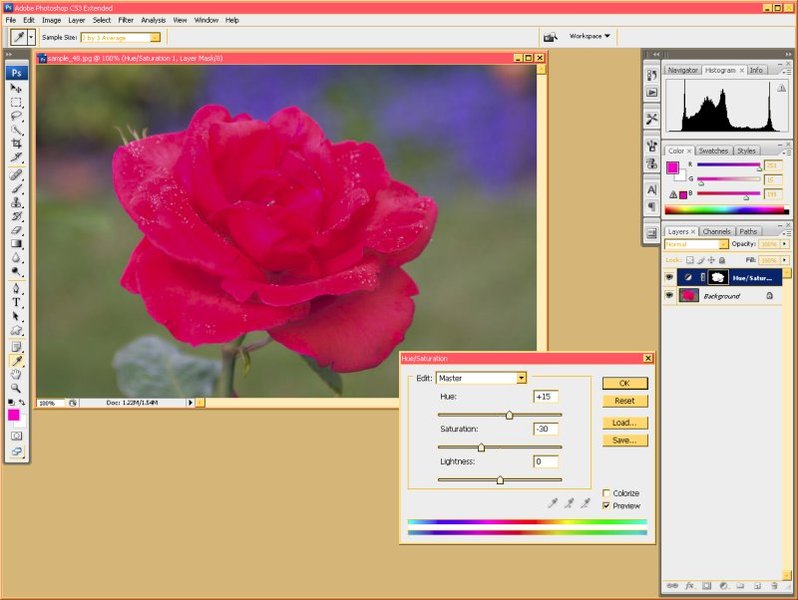Open collapsed Character panel icon

coord(651,190)
